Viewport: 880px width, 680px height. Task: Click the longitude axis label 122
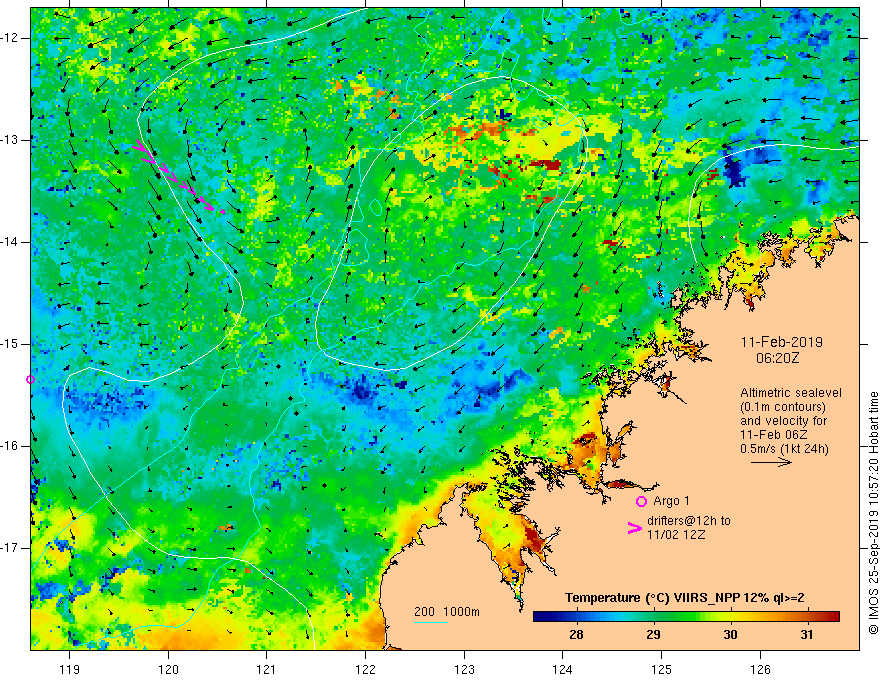pos(365,669)
